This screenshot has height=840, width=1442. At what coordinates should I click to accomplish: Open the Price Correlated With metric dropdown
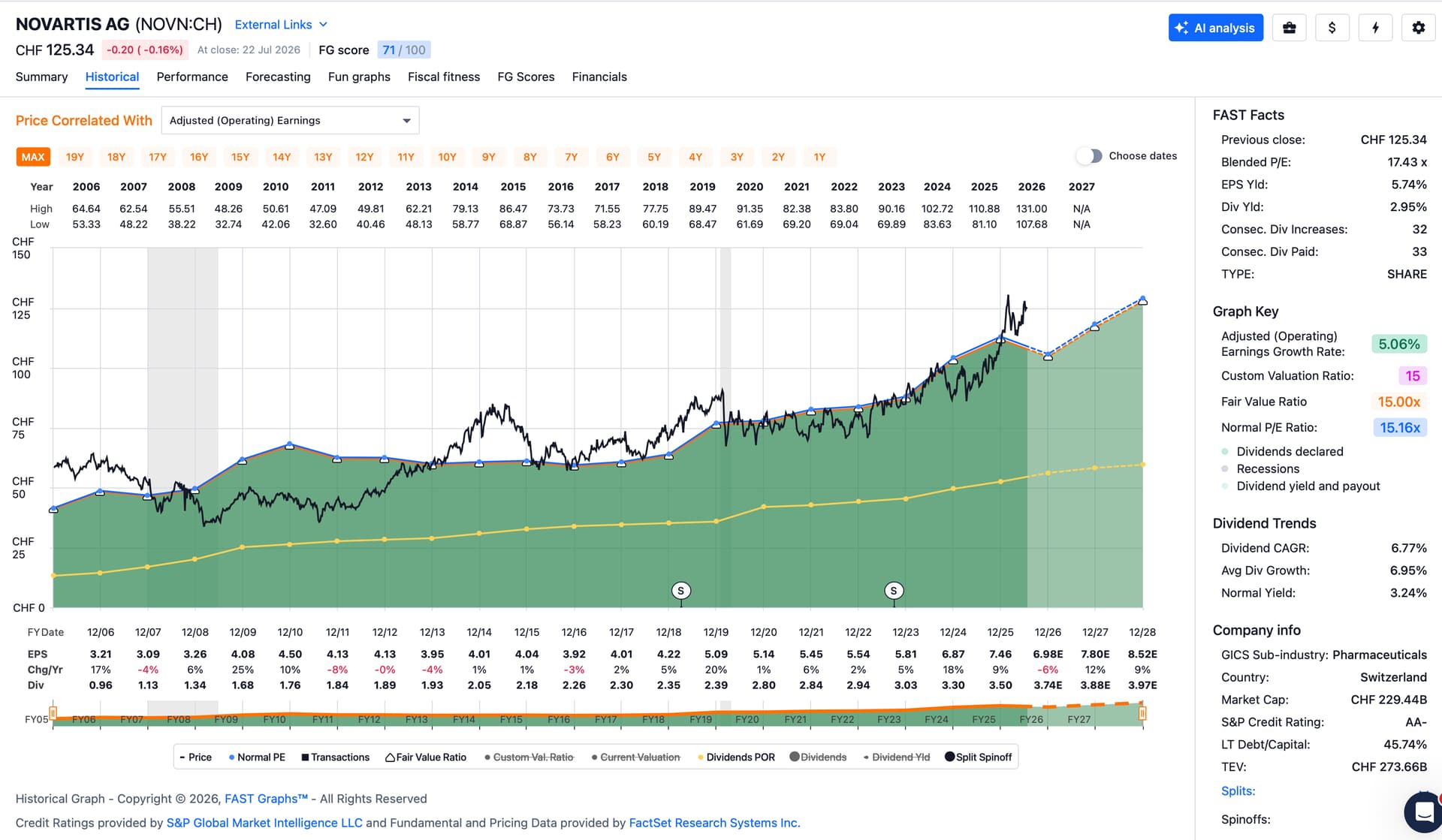click(x=290, y=120)
